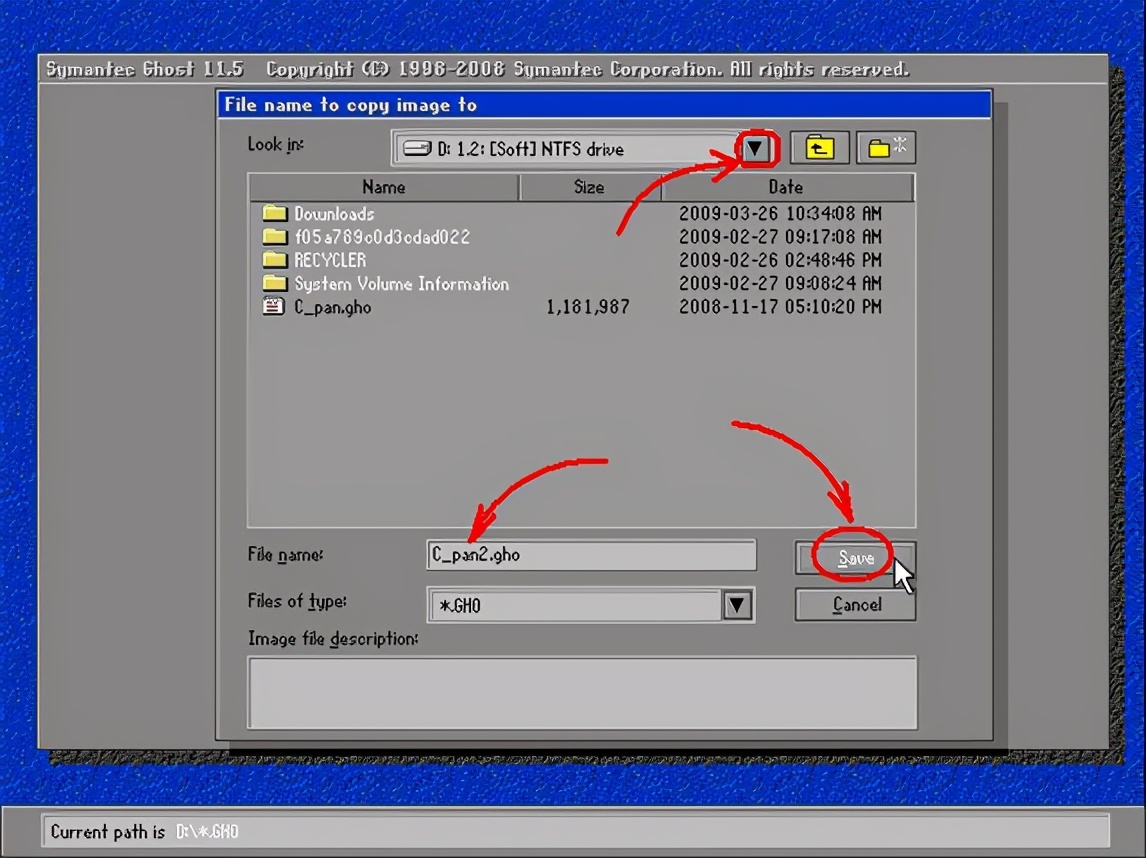Viewport: 1146px width, 858px height.
Task: Sort the file list by Date column
Action: (x=786, y=187)
